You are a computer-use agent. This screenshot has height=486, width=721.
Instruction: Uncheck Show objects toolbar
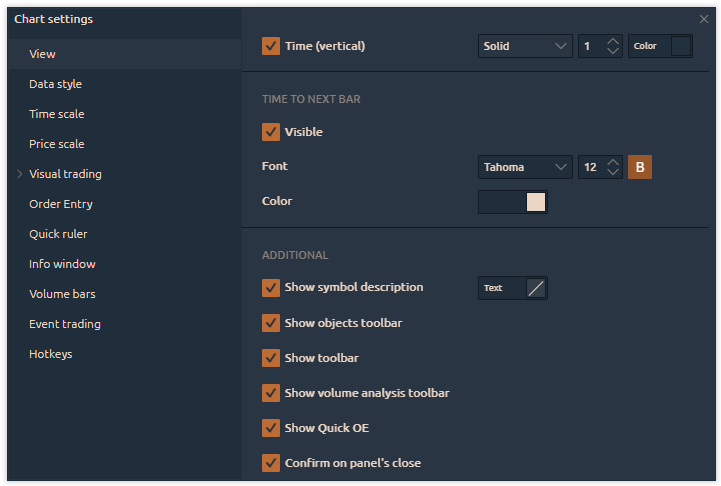270,323
